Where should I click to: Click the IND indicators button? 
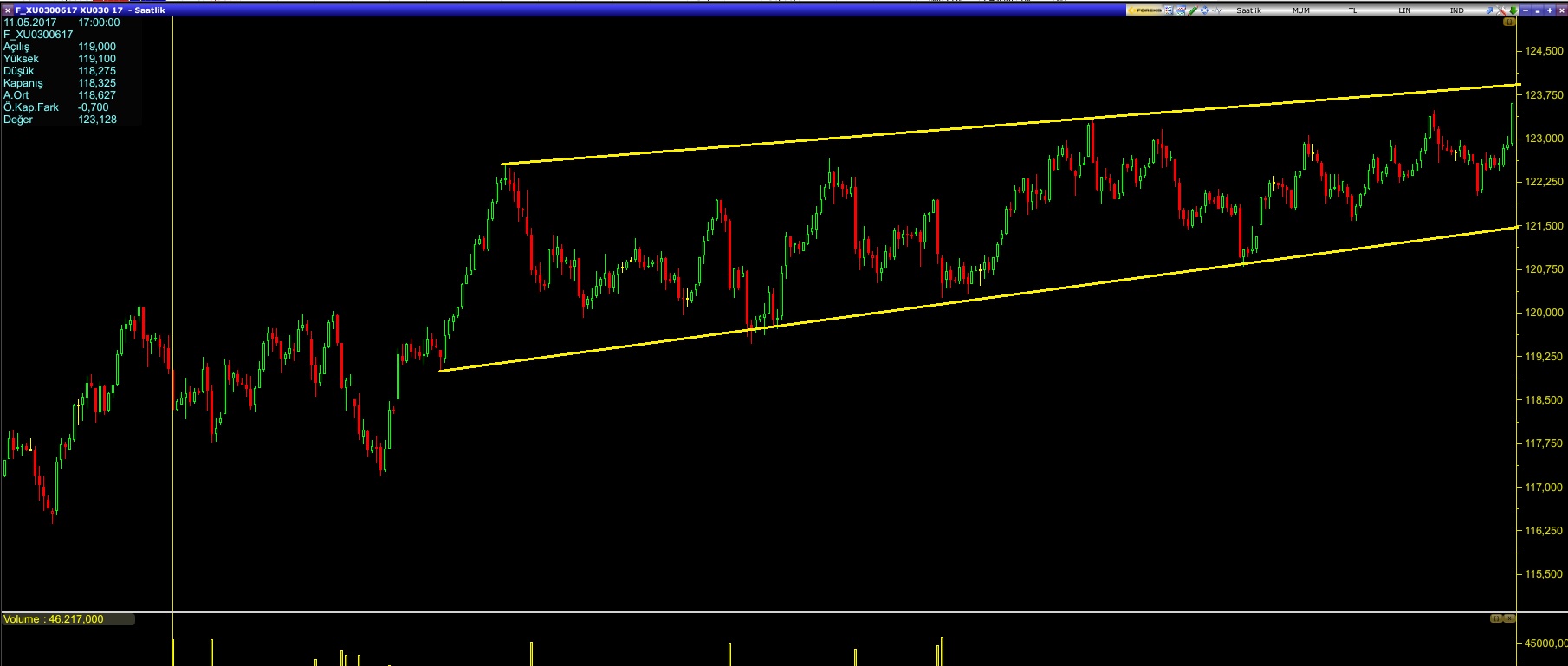pyautogui.click(x=1456, y=10)
